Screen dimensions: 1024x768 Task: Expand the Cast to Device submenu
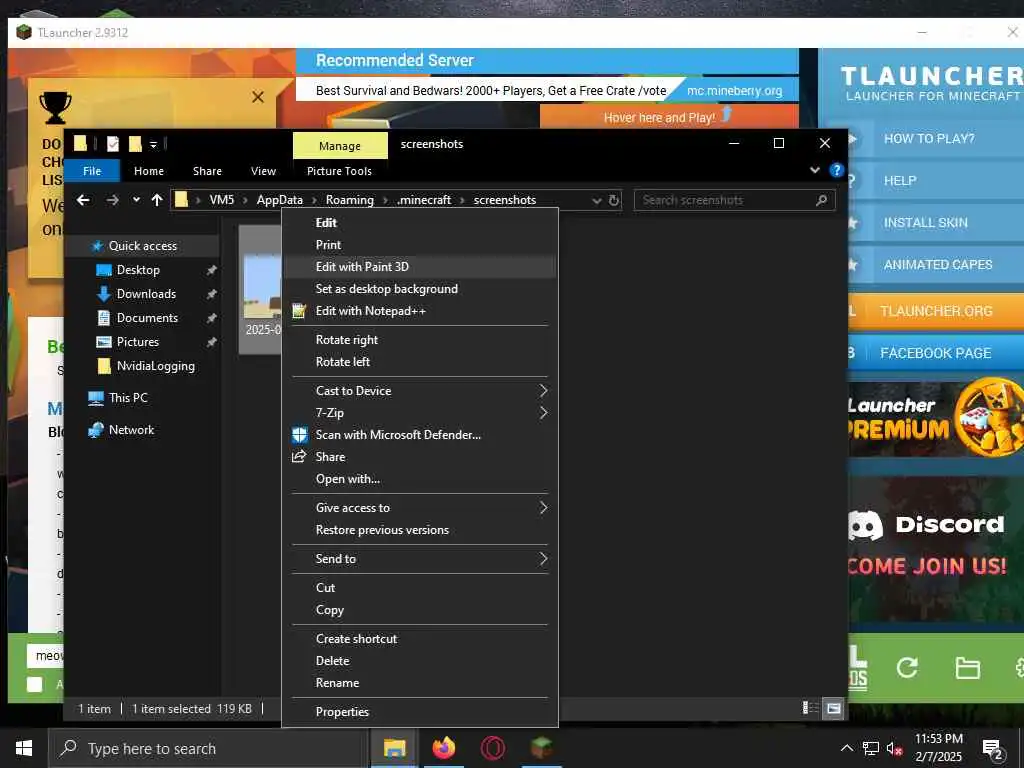point(419,391)
